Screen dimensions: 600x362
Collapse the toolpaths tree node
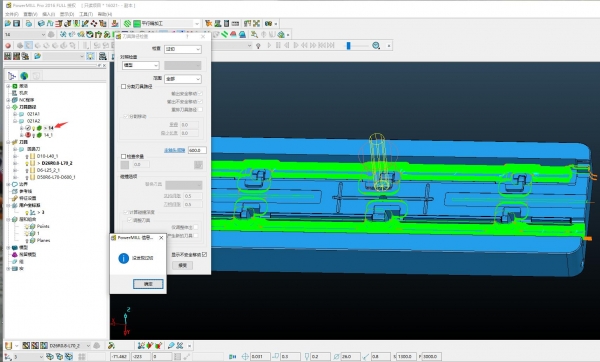coord(8,107)
